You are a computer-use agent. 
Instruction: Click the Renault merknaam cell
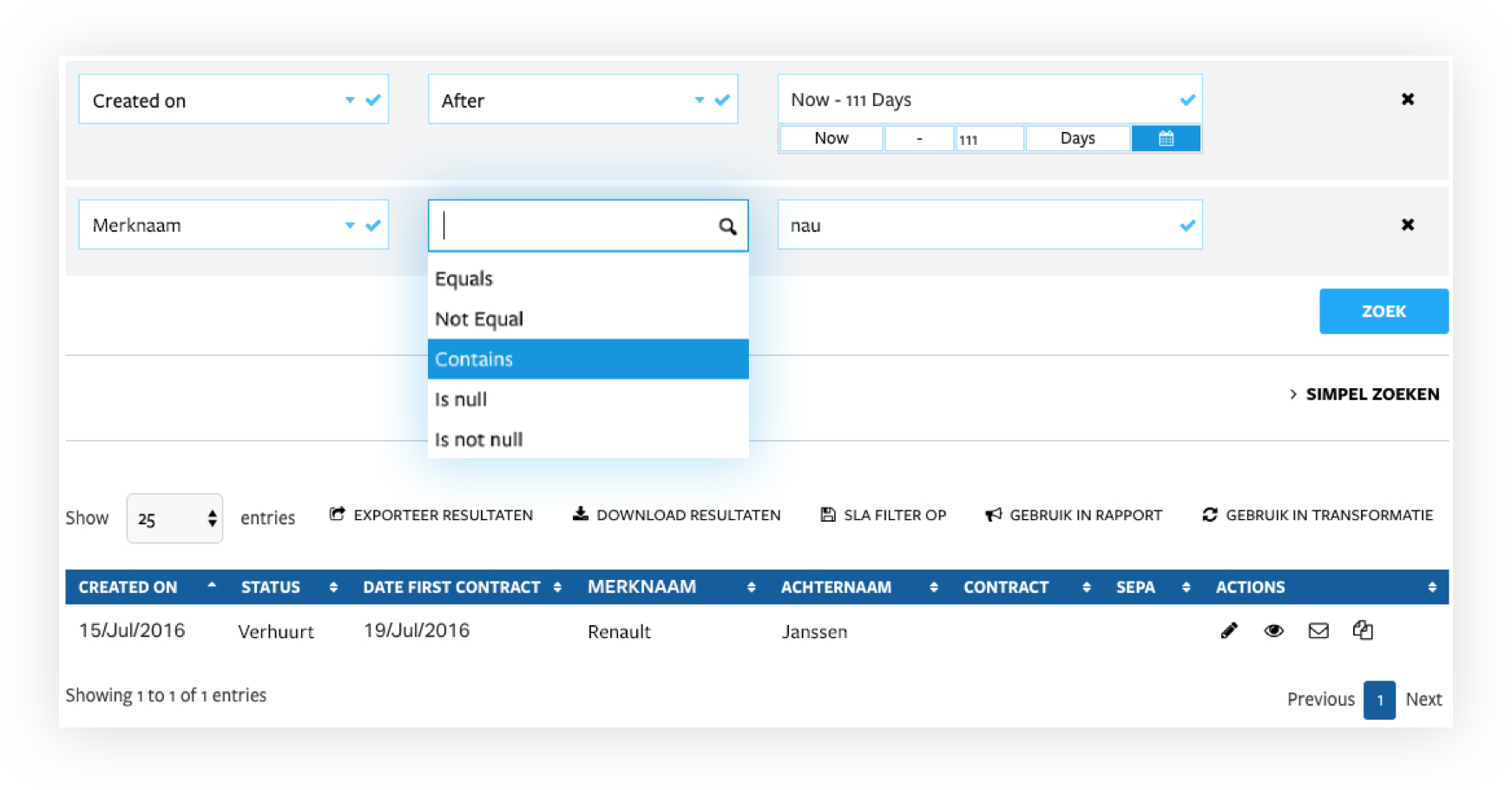pos(619,632)
